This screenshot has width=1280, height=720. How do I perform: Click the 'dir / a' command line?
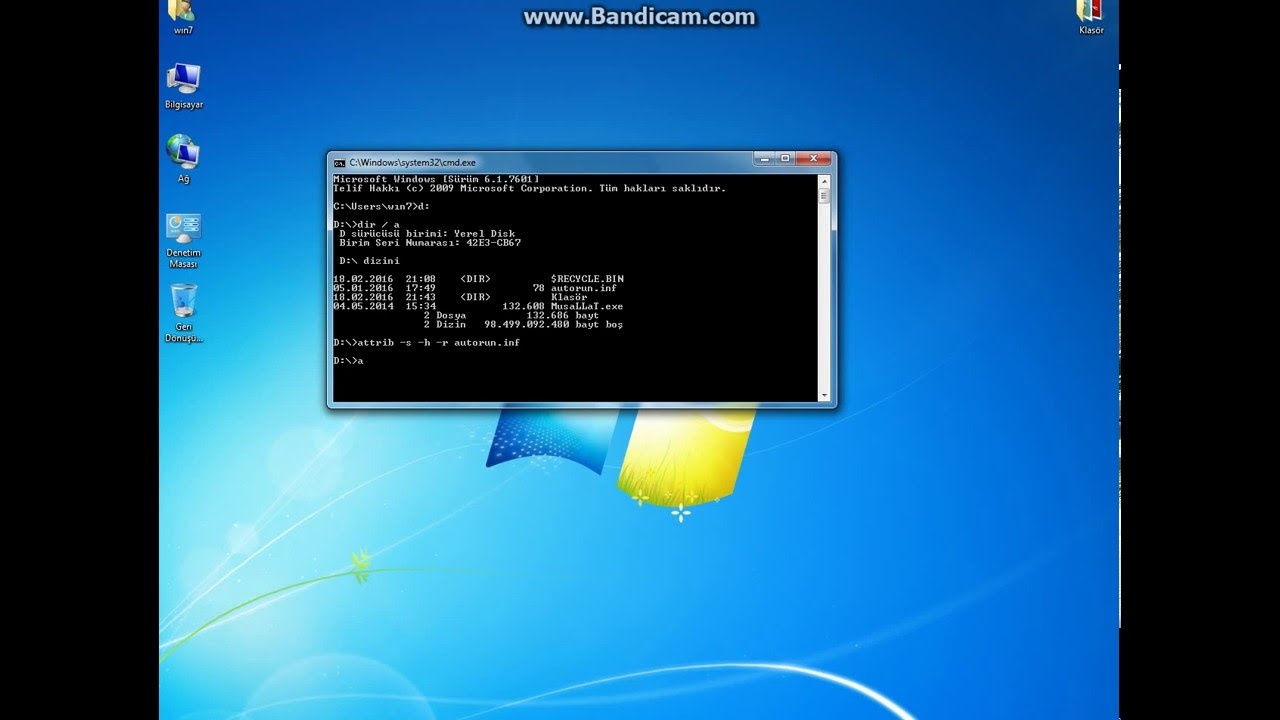point(366,225)
